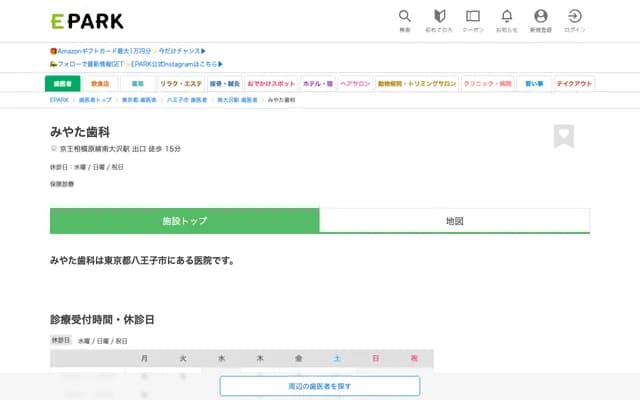Click the search magnifier icon in header
This screenshot has width=640, height=400.
coord(404,17)
